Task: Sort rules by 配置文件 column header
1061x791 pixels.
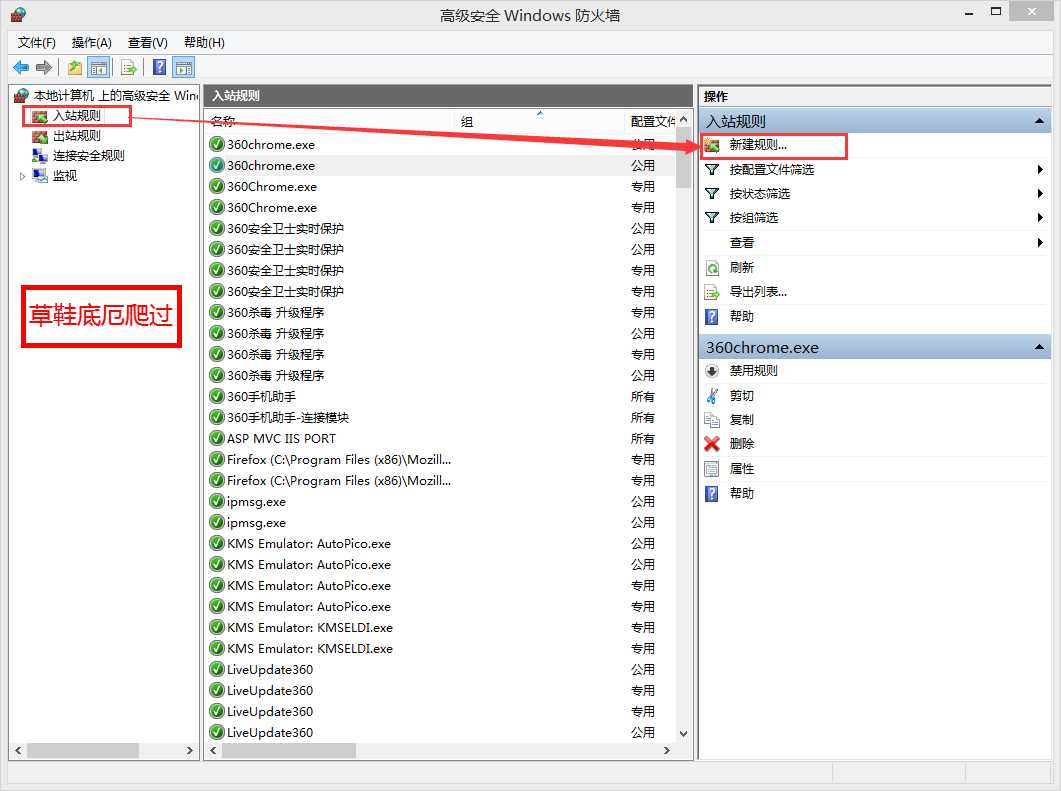Action: [x=652, y=121]
